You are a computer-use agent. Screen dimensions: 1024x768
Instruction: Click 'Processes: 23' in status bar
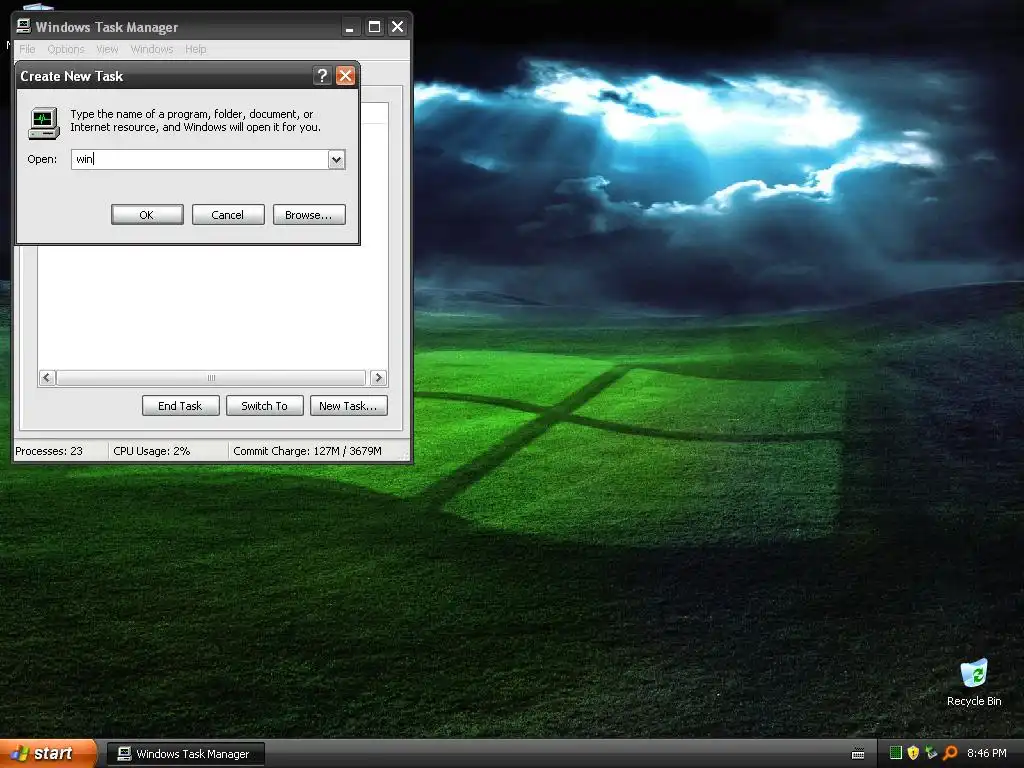(49, 451)
